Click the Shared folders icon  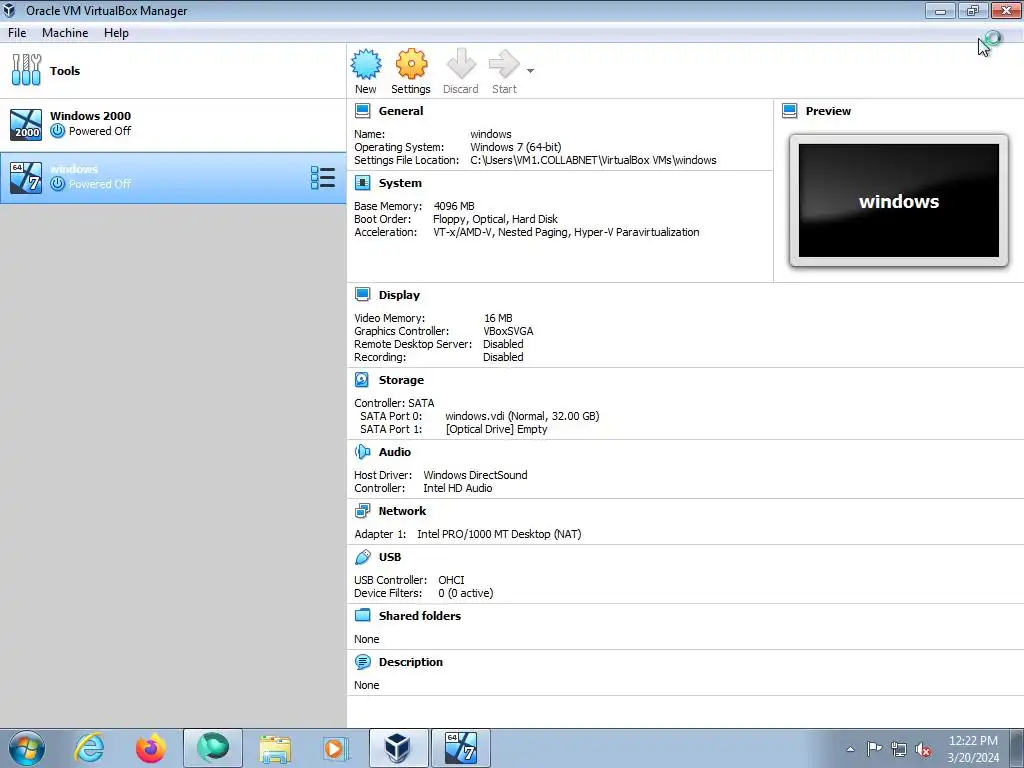[x=362, y=615]
